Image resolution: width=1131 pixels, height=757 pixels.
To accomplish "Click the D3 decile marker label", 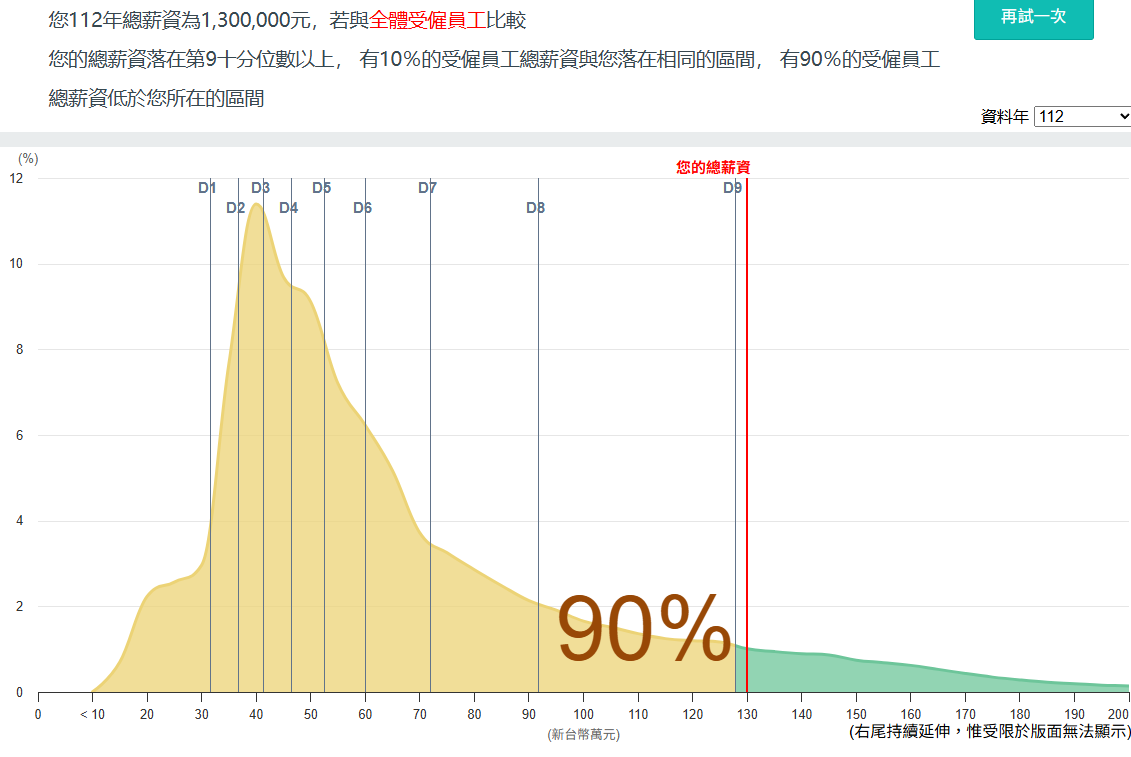I will tap(260, 188).
